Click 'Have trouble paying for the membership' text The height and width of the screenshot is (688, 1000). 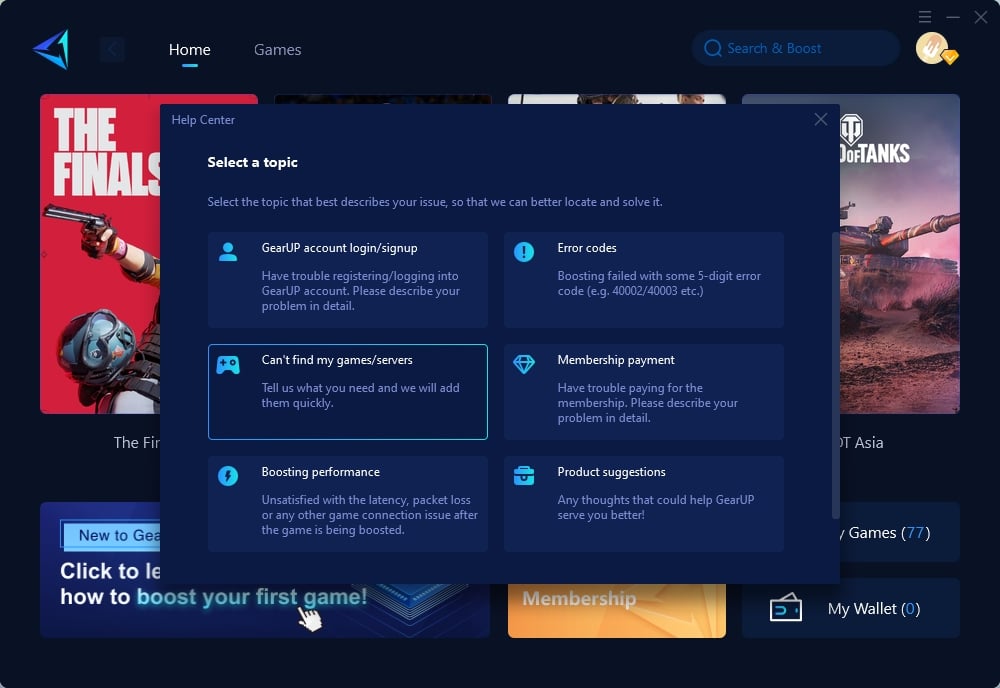(647, 403)
